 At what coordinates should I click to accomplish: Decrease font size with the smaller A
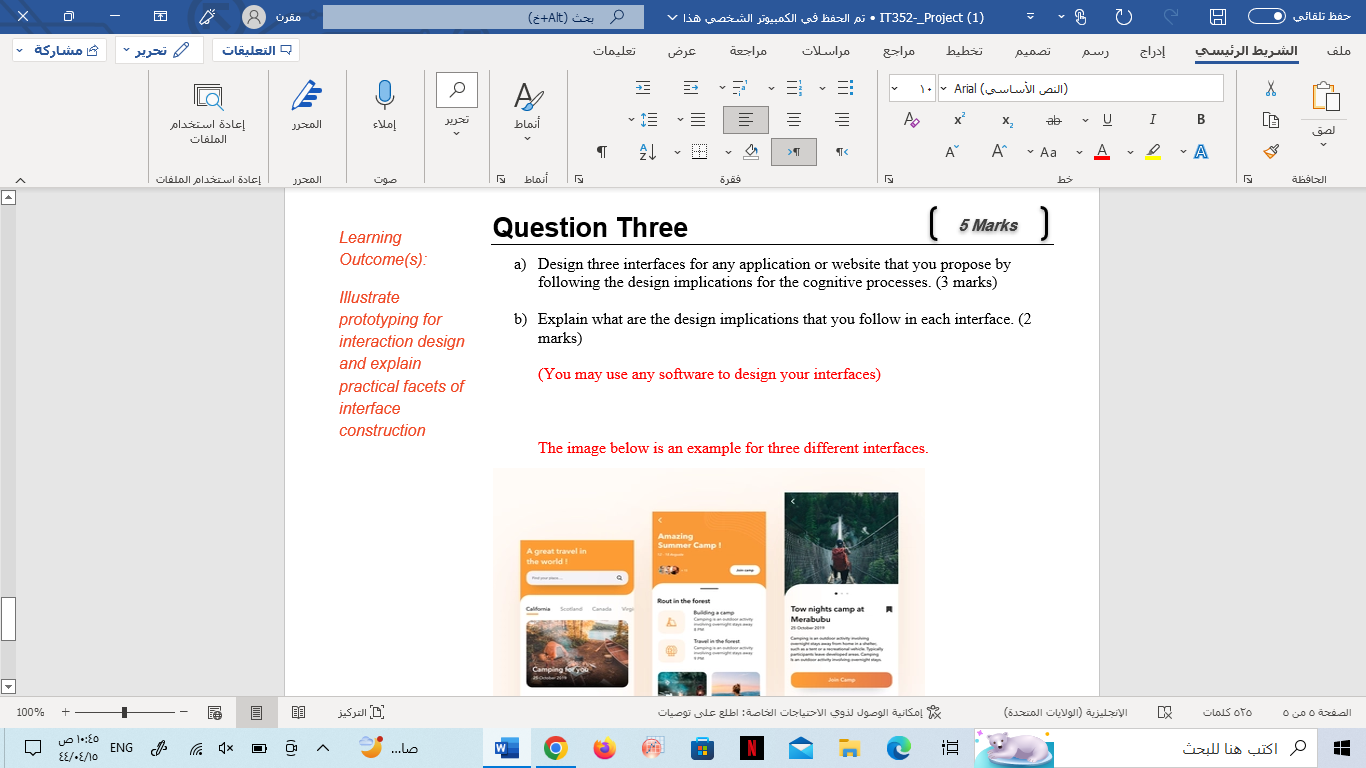pos(952,152)
